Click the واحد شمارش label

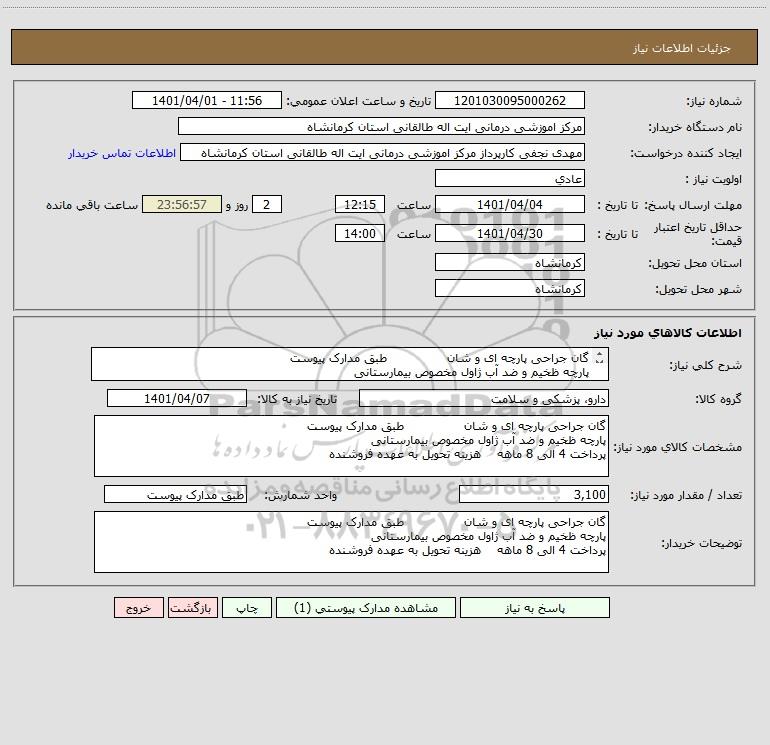(301, 495)
